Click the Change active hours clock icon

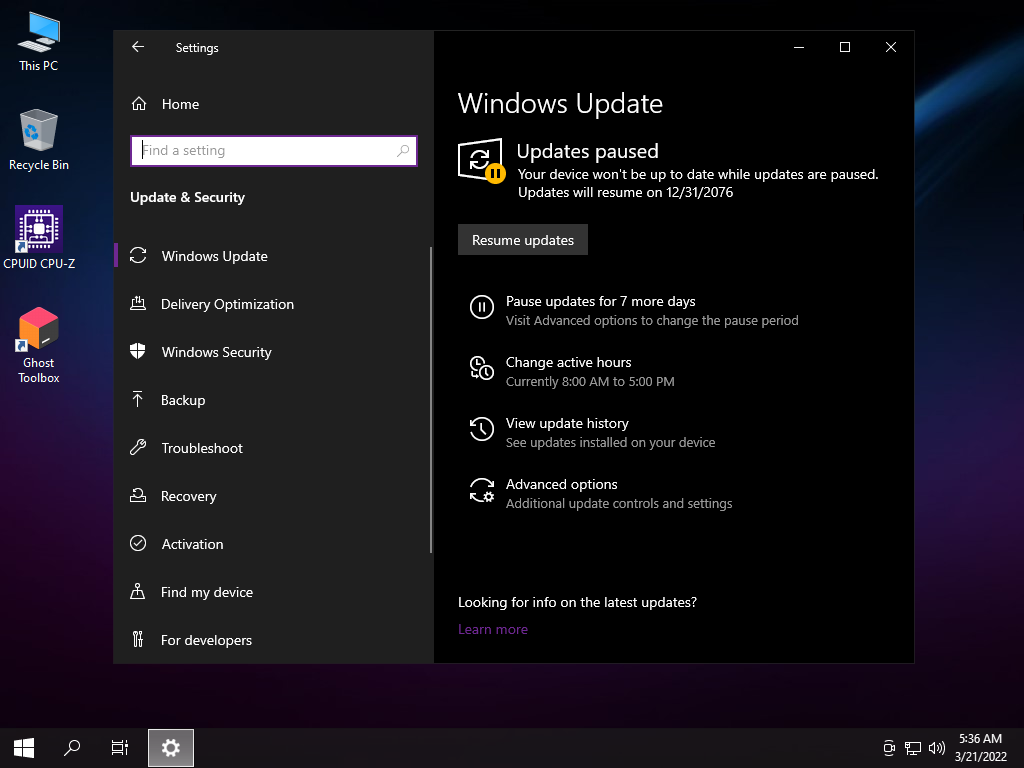481,369
